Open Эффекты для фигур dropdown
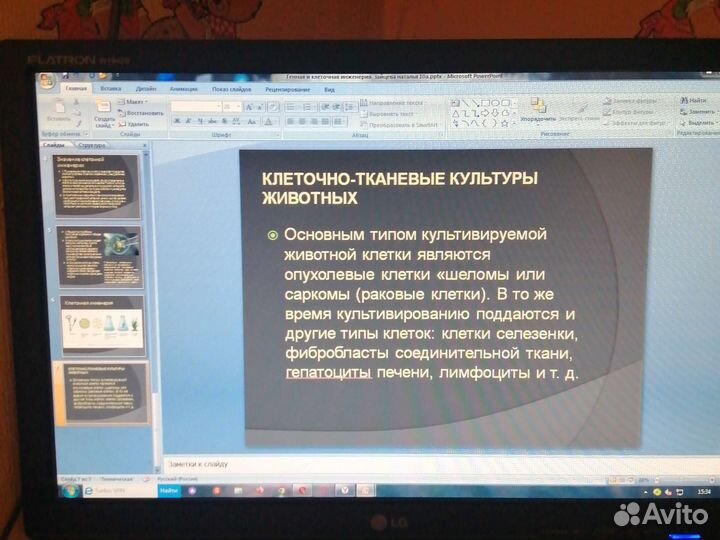The height and width of the screenshot is (540, 720). 637,123
